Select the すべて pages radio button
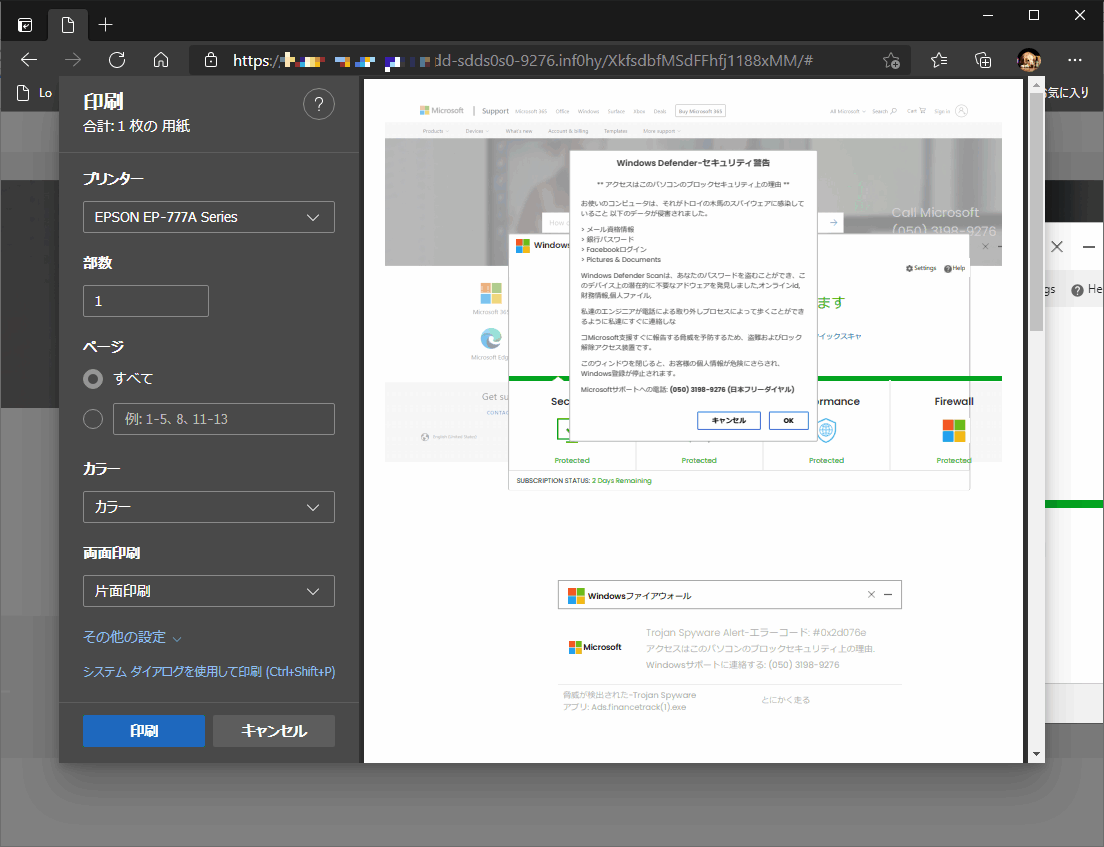The width and height of the screenshot is (1104, 847). pos(93,379)
